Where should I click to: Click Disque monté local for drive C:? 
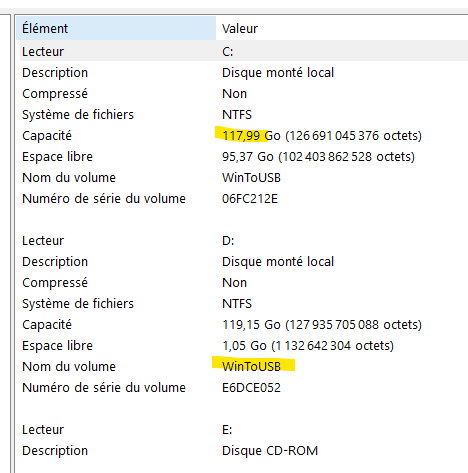[278, 73]
